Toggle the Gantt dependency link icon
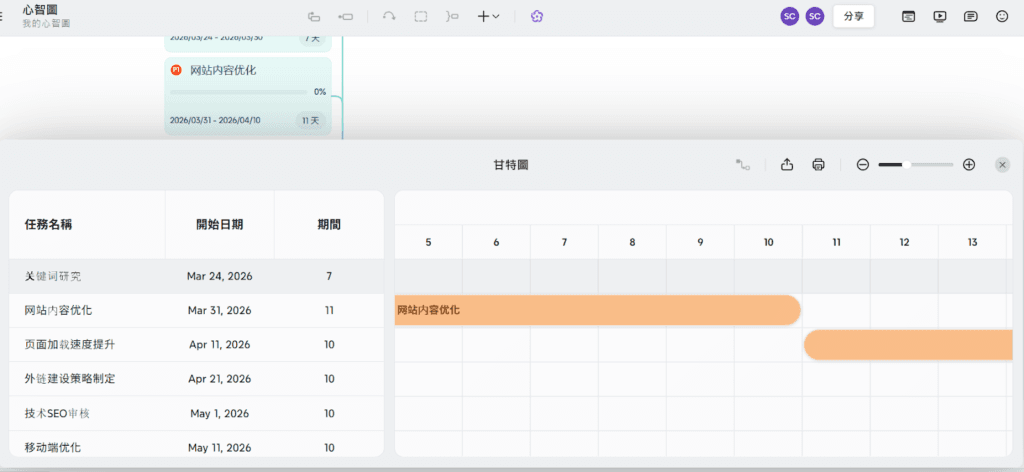1024x472 pixels. tap(742, 165)
